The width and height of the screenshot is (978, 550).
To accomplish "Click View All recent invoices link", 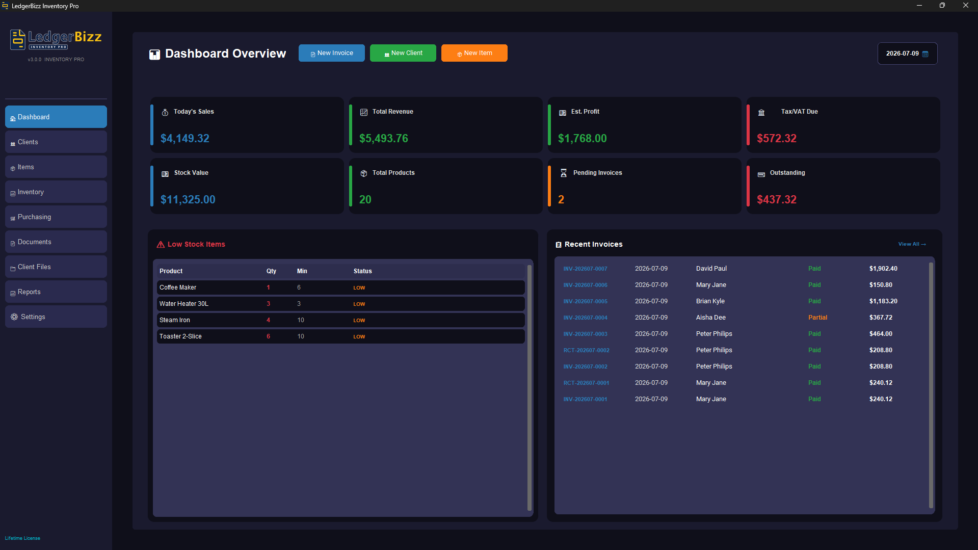I will [x=912, y=244].
